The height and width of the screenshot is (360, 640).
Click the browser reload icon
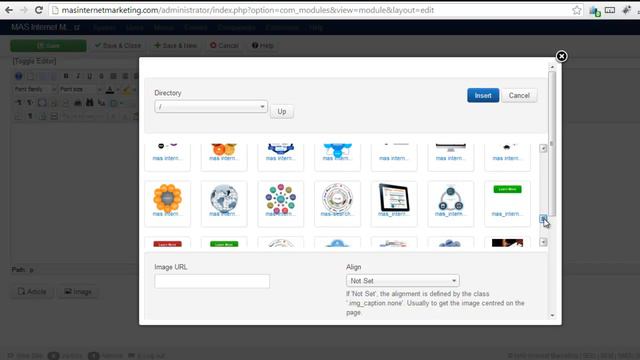39,10
